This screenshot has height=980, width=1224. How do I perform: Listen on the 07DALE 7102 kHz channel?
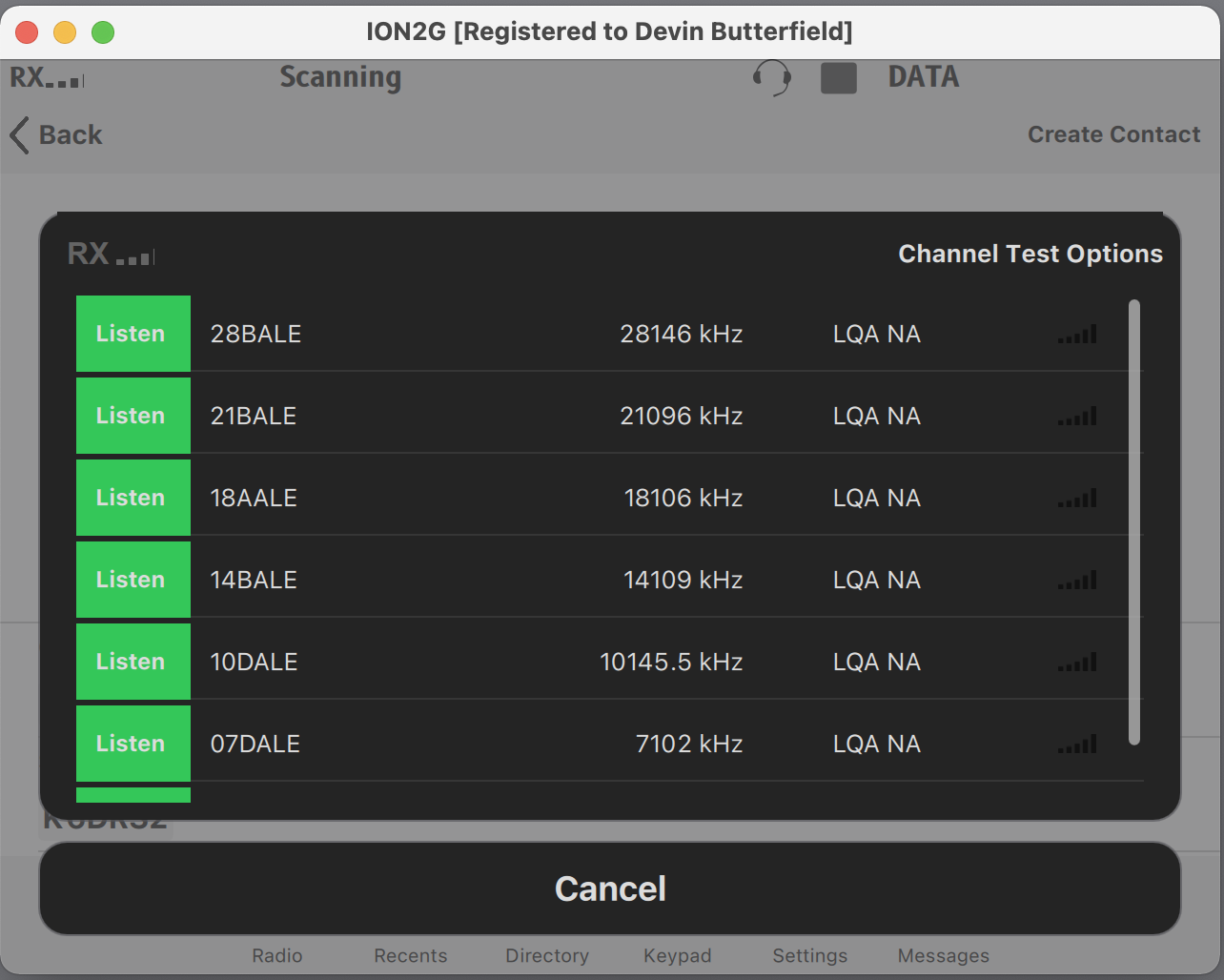click(x=133, y=744)
